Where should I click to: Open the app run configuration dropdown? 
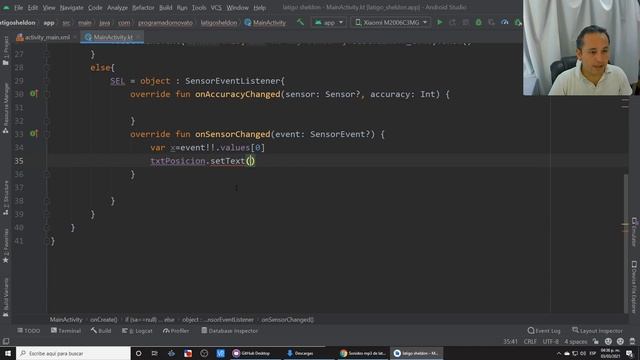click(x=329, y=22)
